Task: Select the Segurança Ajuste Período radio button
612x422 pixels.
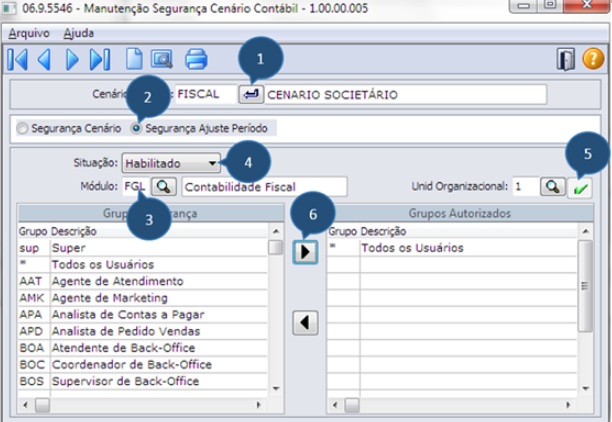Action: 136,128
